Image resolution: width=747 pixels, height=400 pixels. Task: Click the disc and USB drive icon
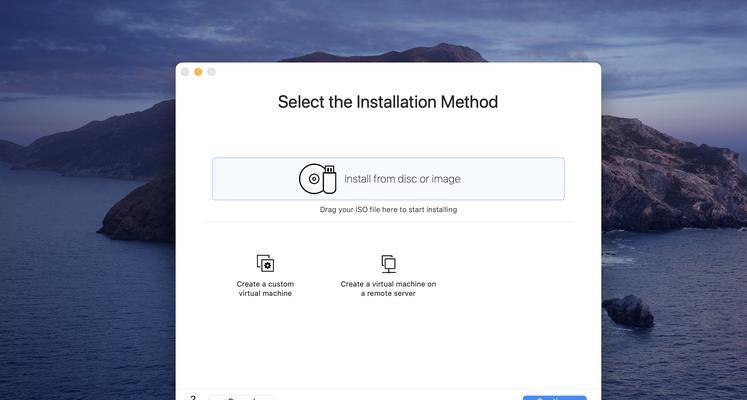point(318,179)
